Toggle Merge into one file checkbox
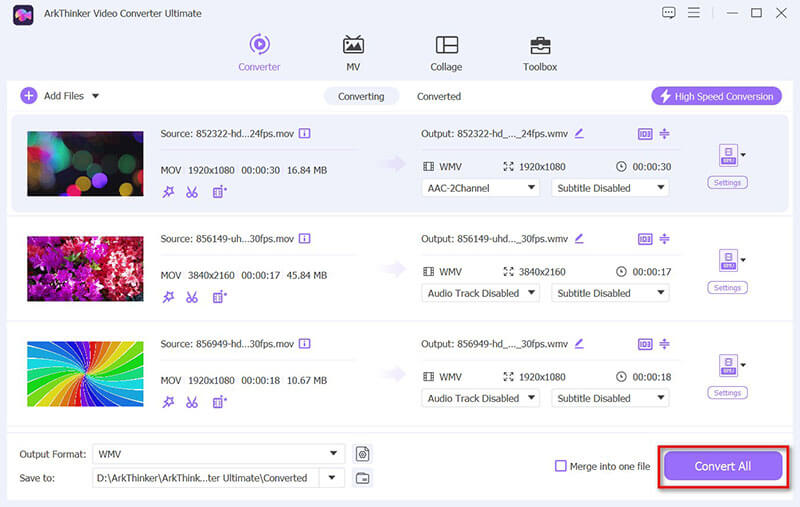This screenshot has width=800, height=507. 560,466
